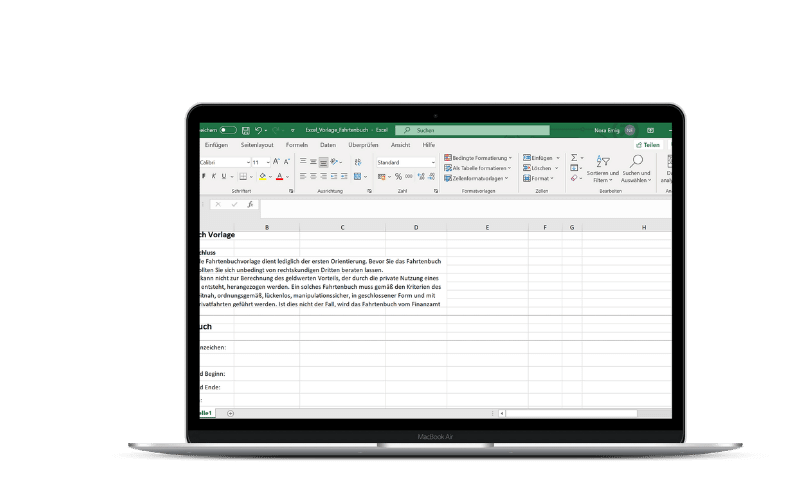Open Suchen und Auswählen menu
The image size is (800, 490).
(x=636, y=169)
